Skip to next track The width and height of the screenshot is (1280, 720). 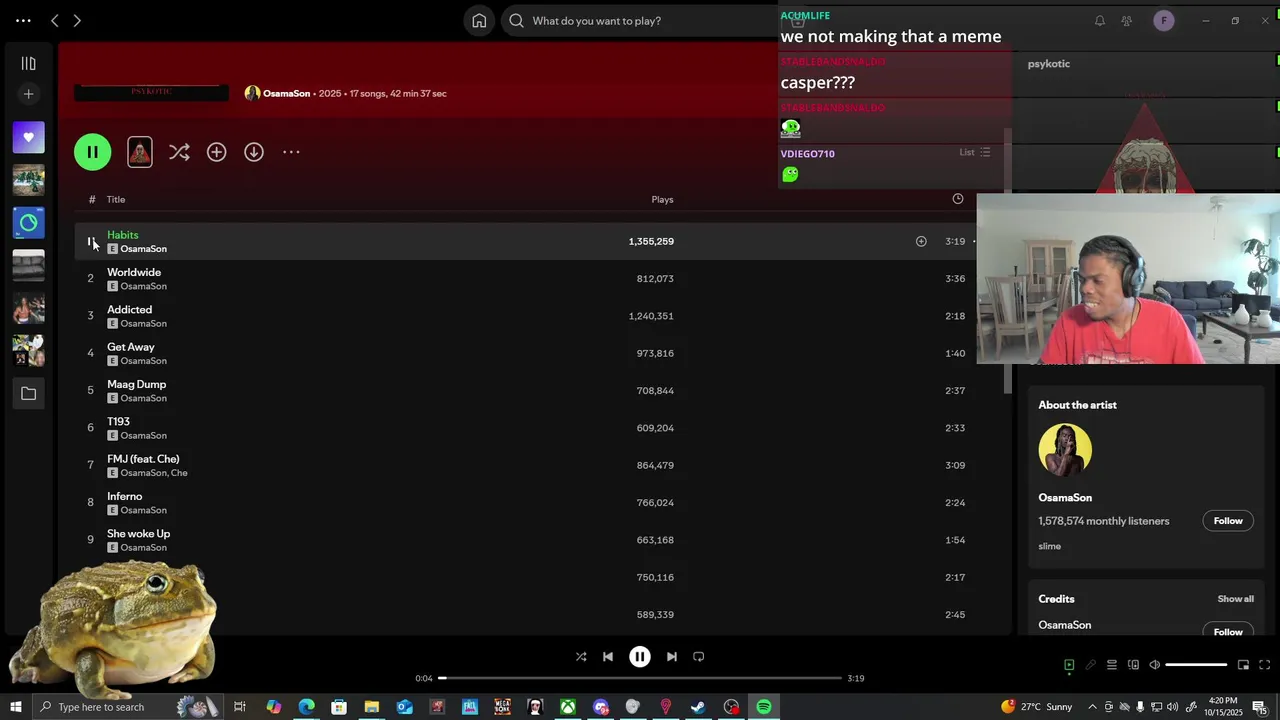tap(672, 657)
